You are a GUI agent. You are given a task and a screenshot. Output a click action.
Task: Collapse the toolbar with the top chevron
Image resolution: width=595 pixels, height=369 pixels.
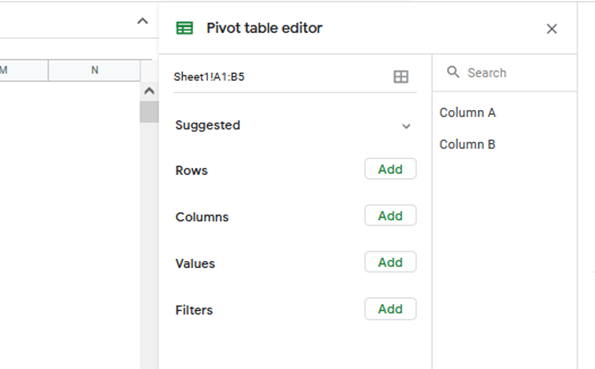[142, 21]
